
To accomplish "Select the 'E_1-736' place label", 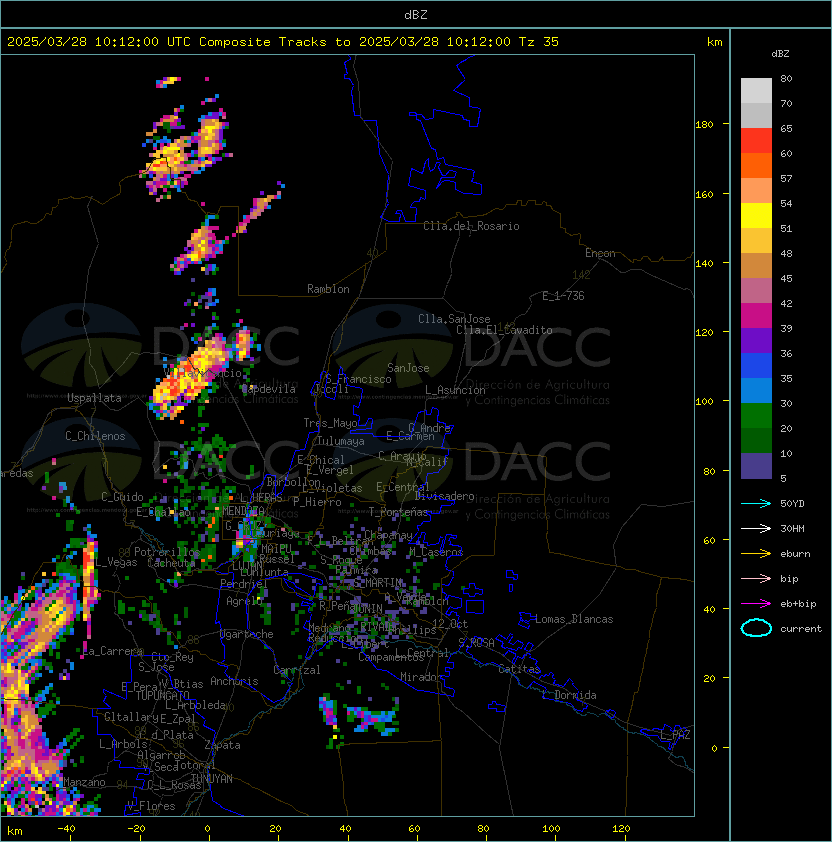I will click(563, 296).
